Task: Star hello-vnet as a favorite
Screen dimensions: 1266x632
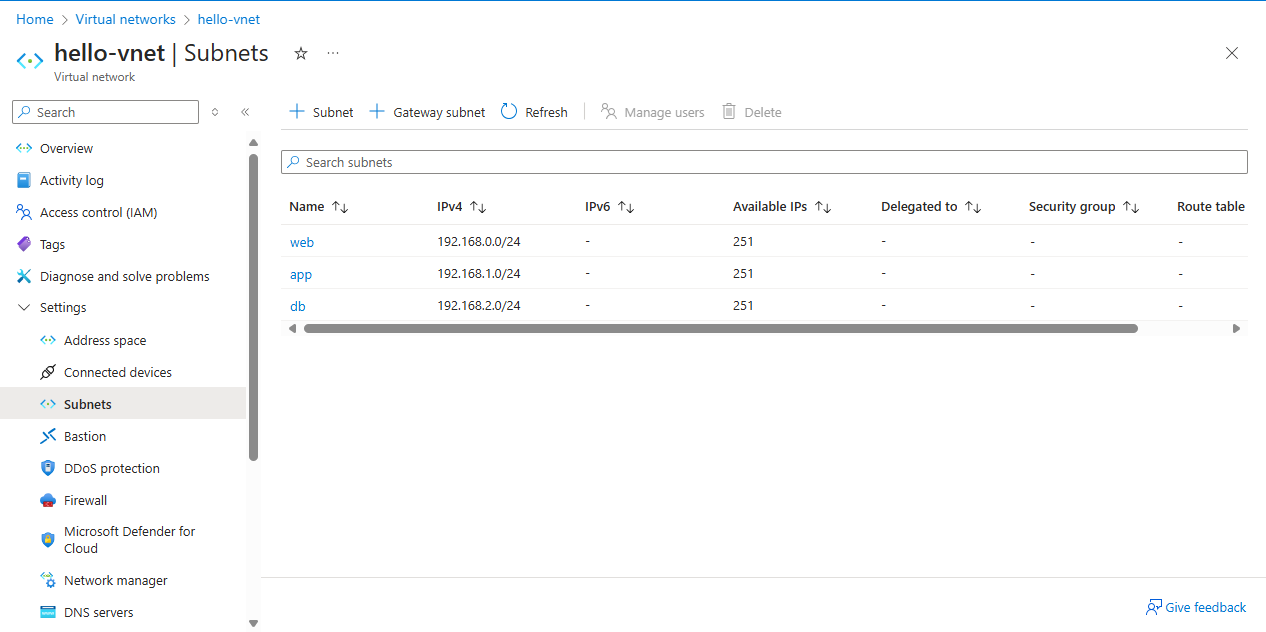Action: coord(300,53)
